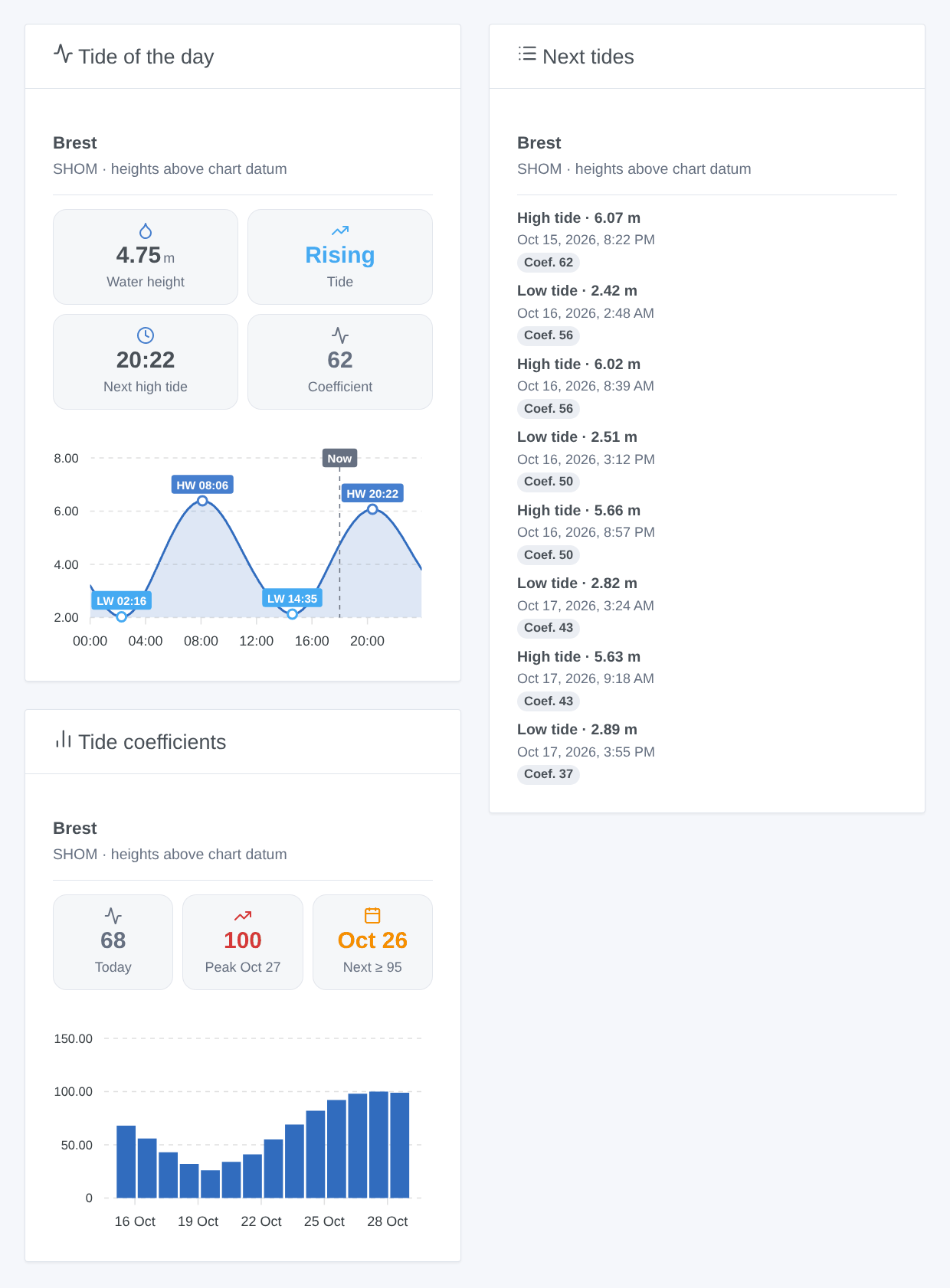Screen dimensions: 950x1288
Task: Click the Rising tide status text
Action: pyautogui.click(x=340, y=255)
